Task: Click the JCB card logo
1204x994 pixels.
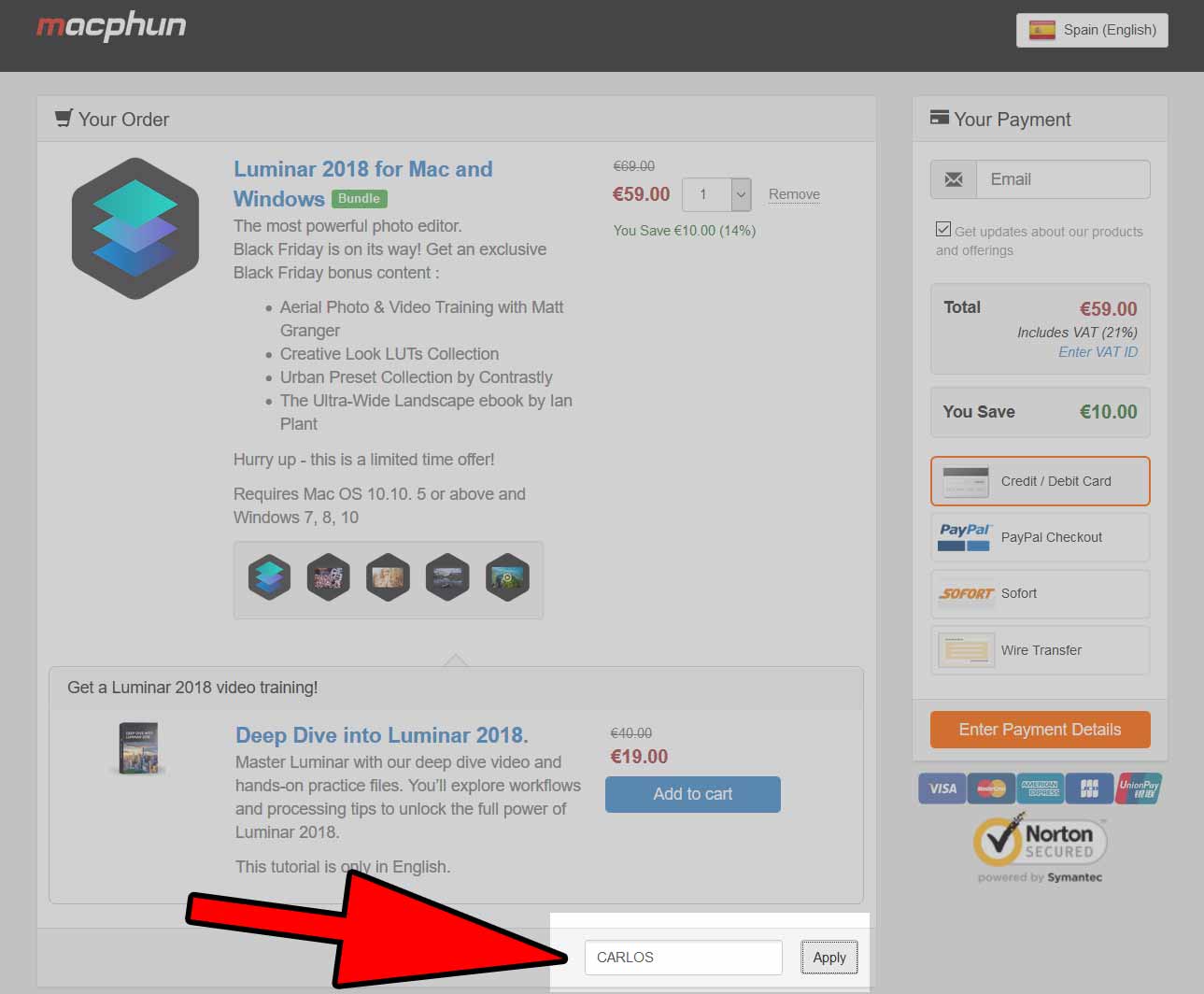Action: 1090,788
